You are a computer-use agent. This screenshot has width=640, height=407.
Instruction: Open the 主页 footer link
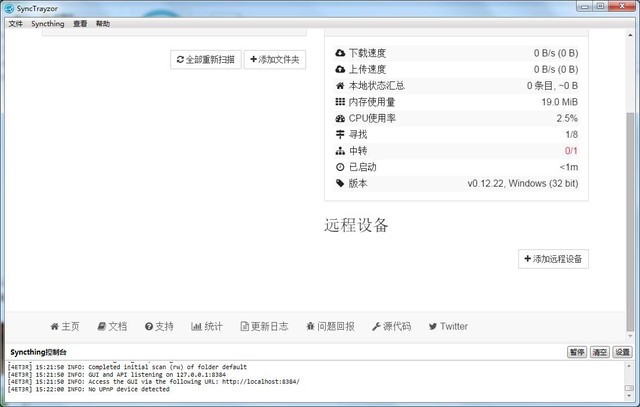pyautogui.click(x=65, y=327)
